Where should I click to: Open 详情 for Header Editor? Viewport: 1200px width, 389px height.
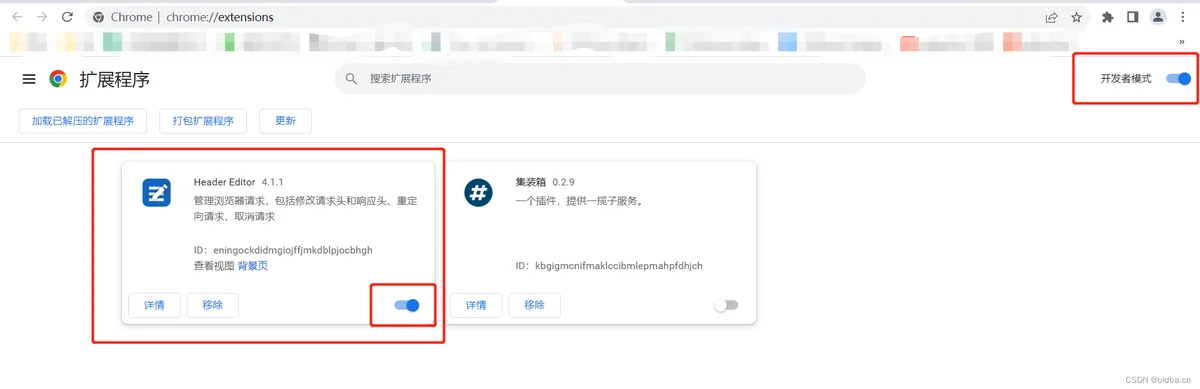point(155,305)
